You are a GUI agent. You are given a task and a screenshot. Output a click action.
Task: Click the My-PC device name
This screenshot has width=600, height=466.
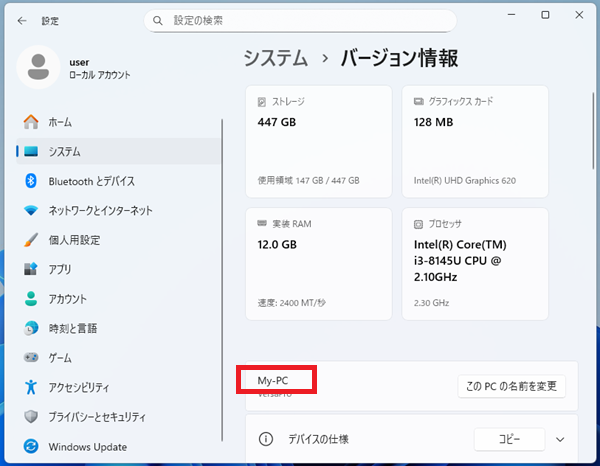click(x=273, y=381)
